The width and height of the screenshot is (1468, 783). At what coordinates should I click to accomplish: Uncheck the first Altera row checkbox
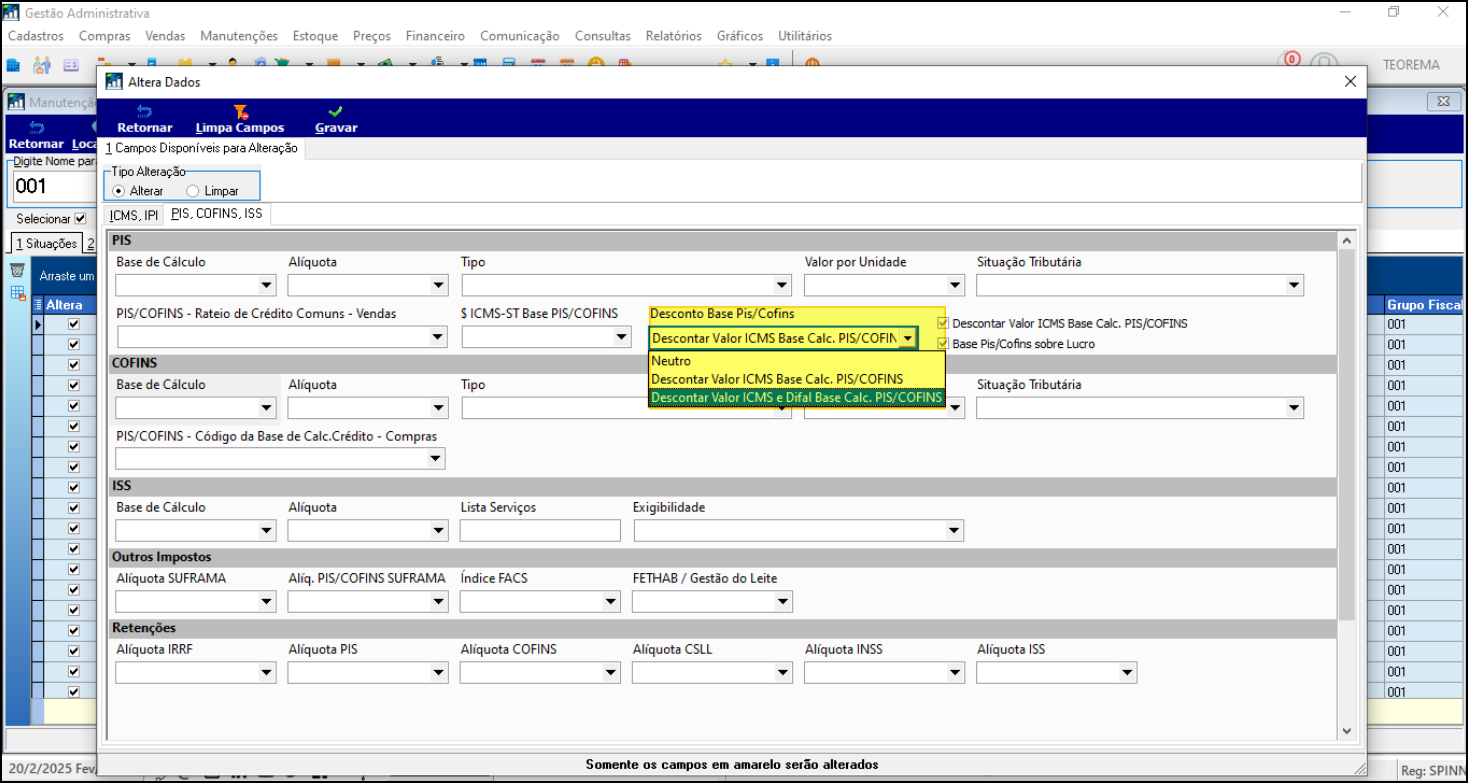click(73, 324)
